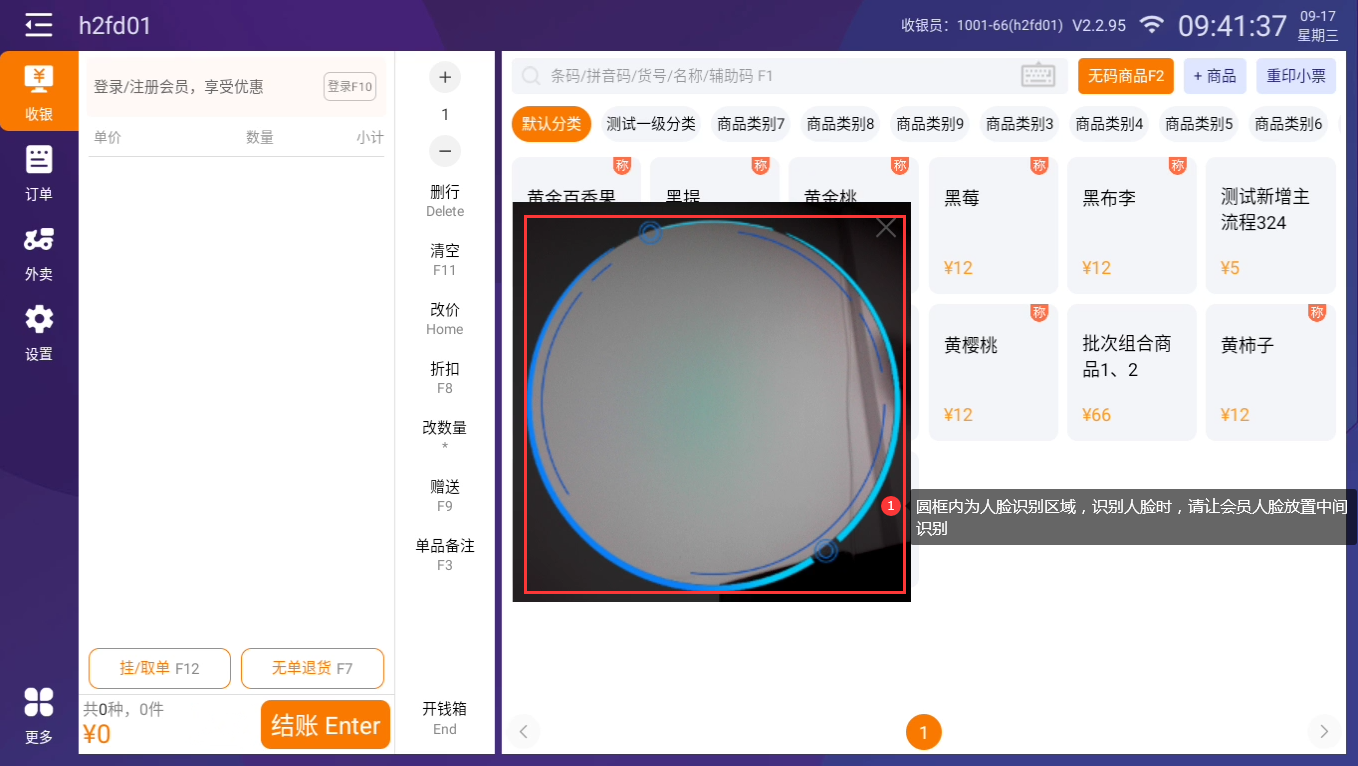Go to next product page arrow

(1324, 732)
